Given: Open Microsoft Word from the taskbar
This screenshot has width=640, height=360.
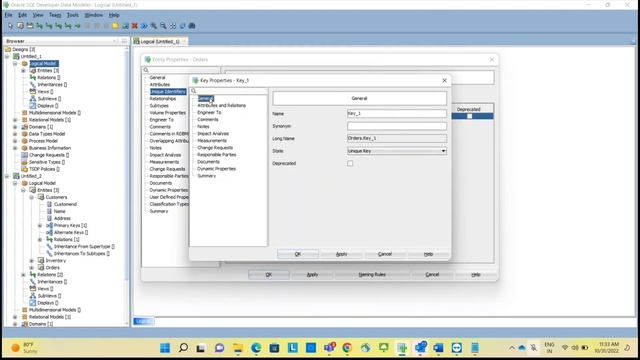Looking at the screenshot, I should pyautogui.click(x=438, y=348).
